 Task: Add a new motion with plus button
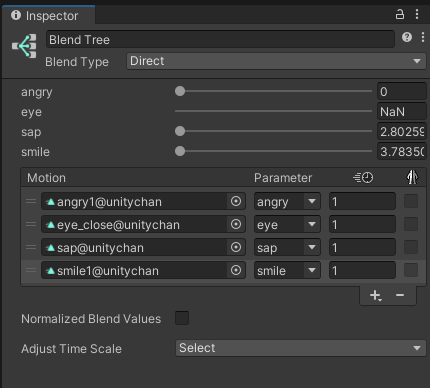[x=375, y=295]
